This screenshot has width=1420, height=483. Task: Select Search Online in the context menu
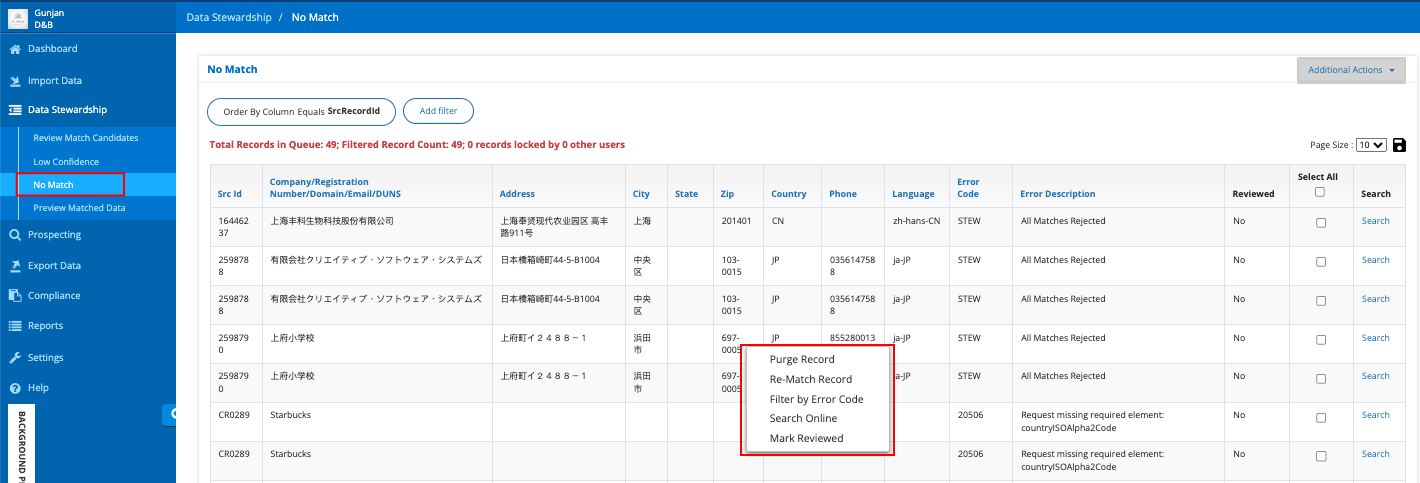click(x=803, y=418)
